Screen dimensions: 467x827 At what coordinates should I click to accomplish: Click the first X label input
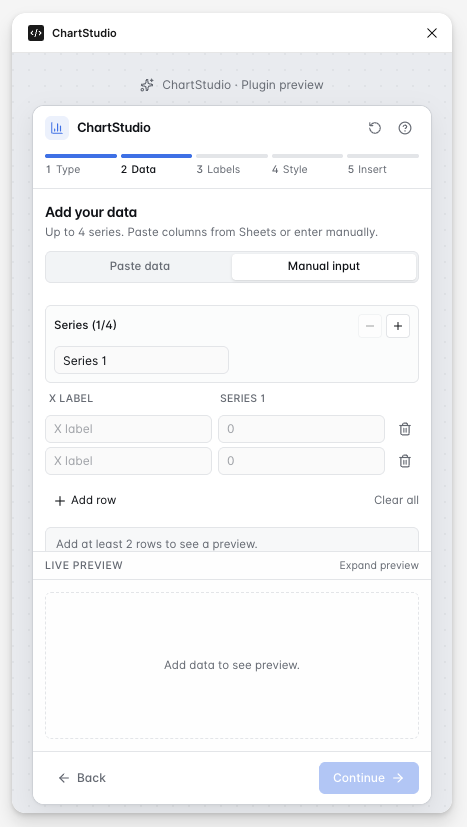tap(128, 429)
